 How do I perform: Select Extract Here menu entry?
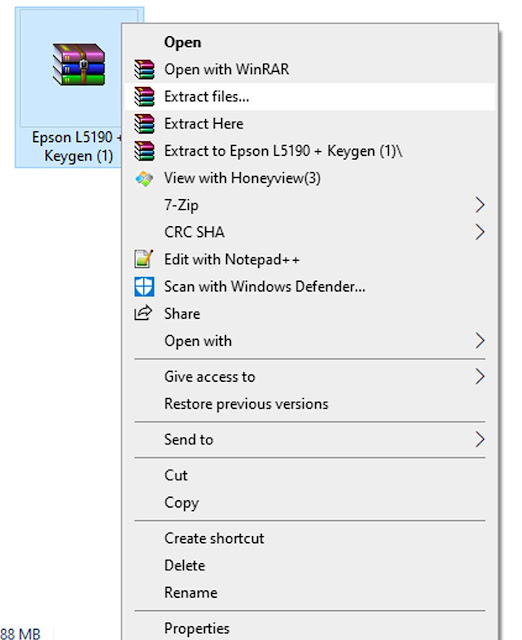coord(310,124)
